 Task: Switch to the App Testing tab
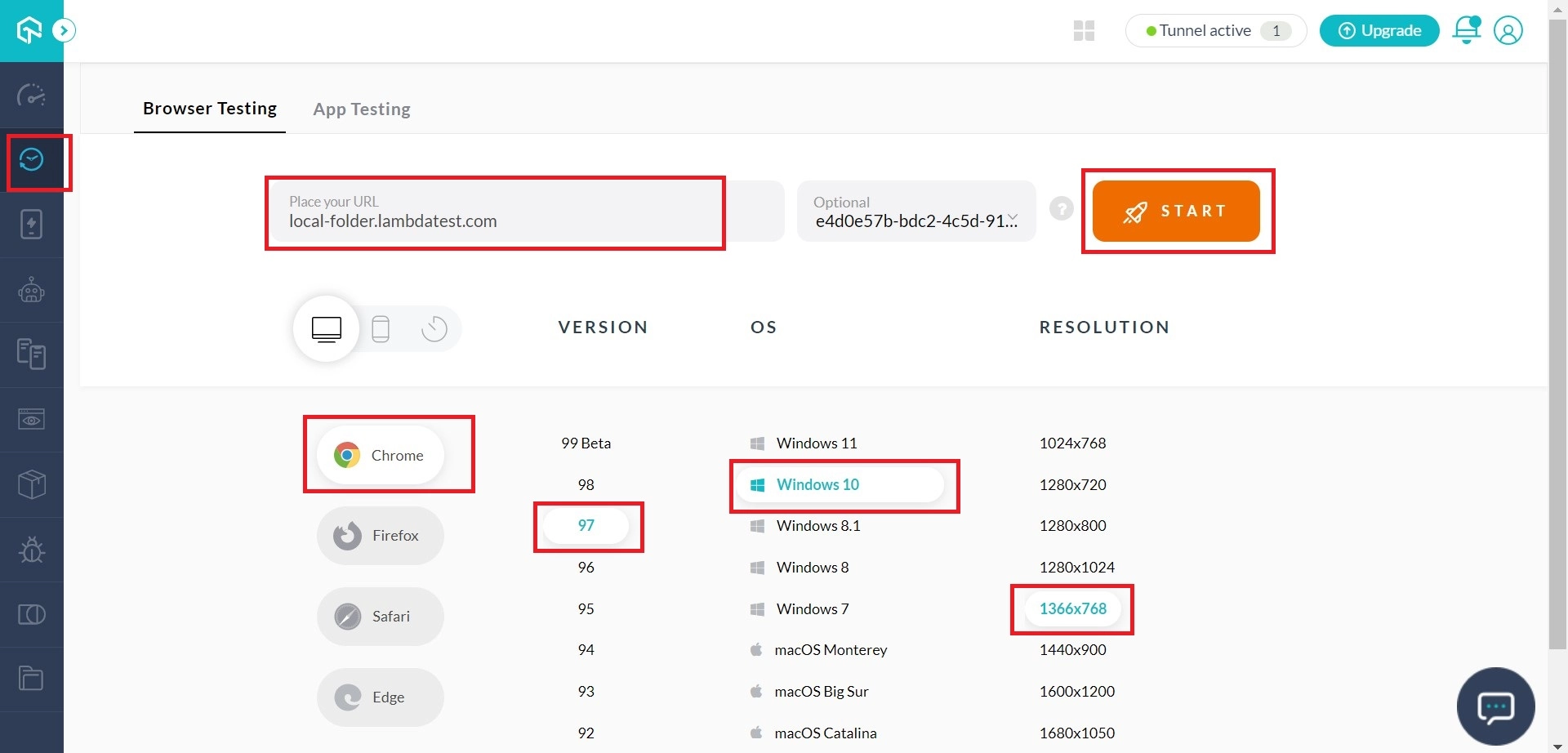(x=362, y=109)
